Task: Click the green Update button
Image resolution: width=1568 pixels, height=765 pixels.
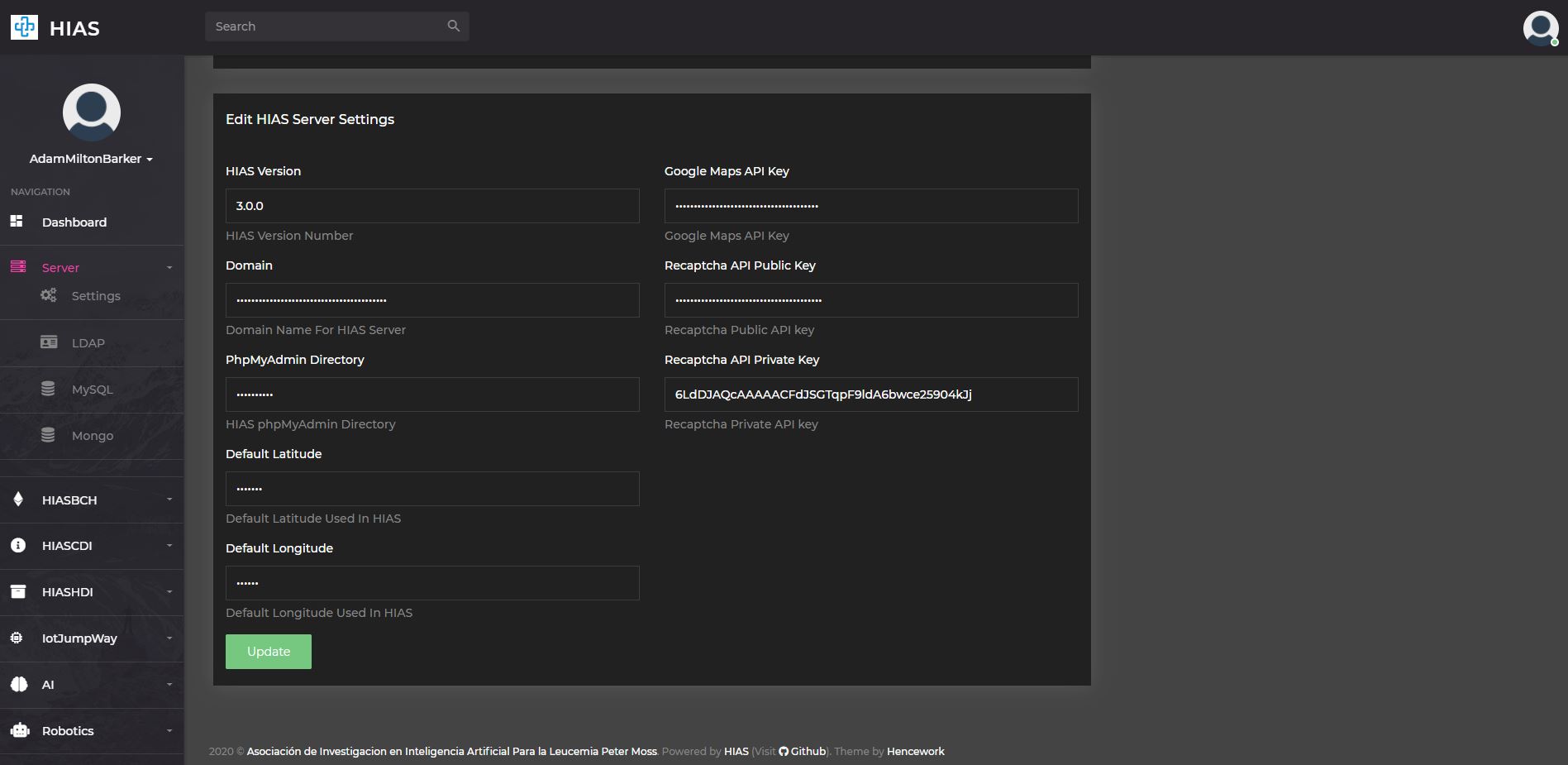Action: 269,652
